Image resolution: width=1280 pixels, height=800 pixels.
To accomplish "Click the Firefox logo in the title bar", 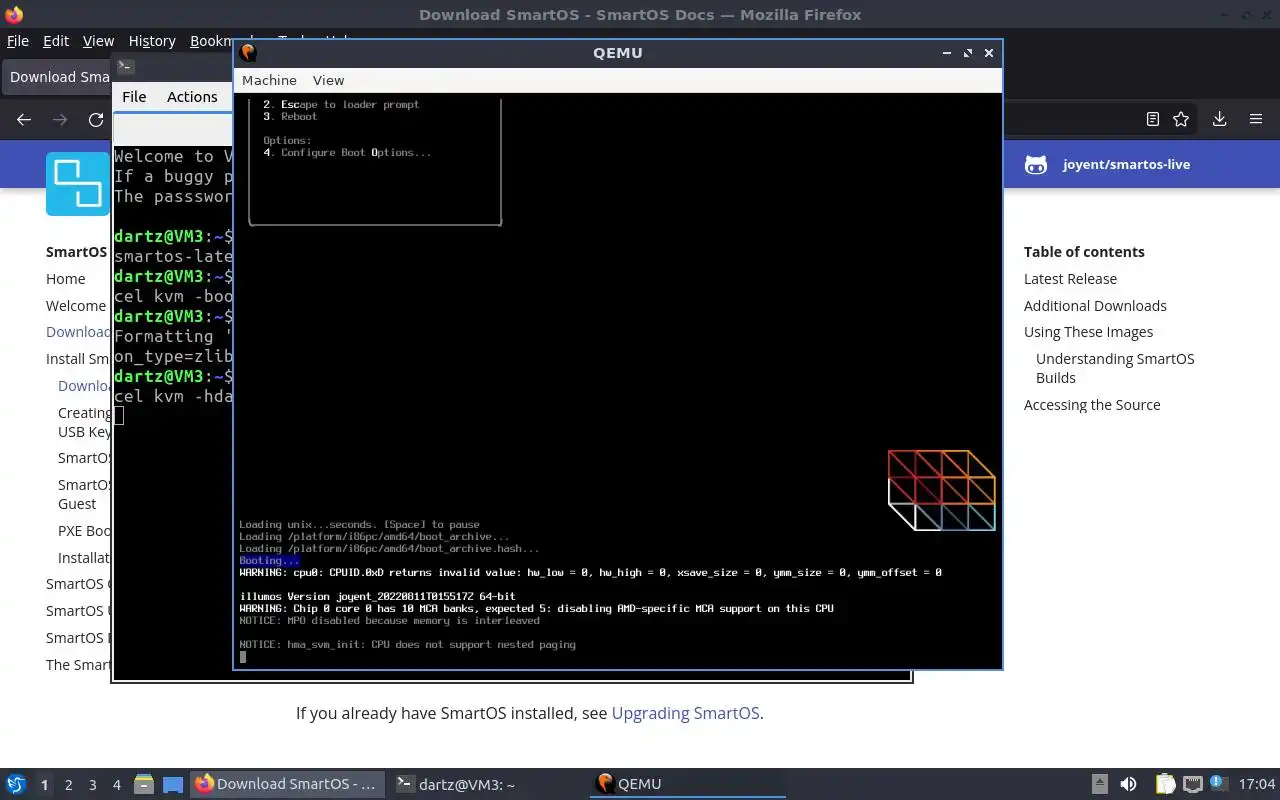I will tap(14, 15).
